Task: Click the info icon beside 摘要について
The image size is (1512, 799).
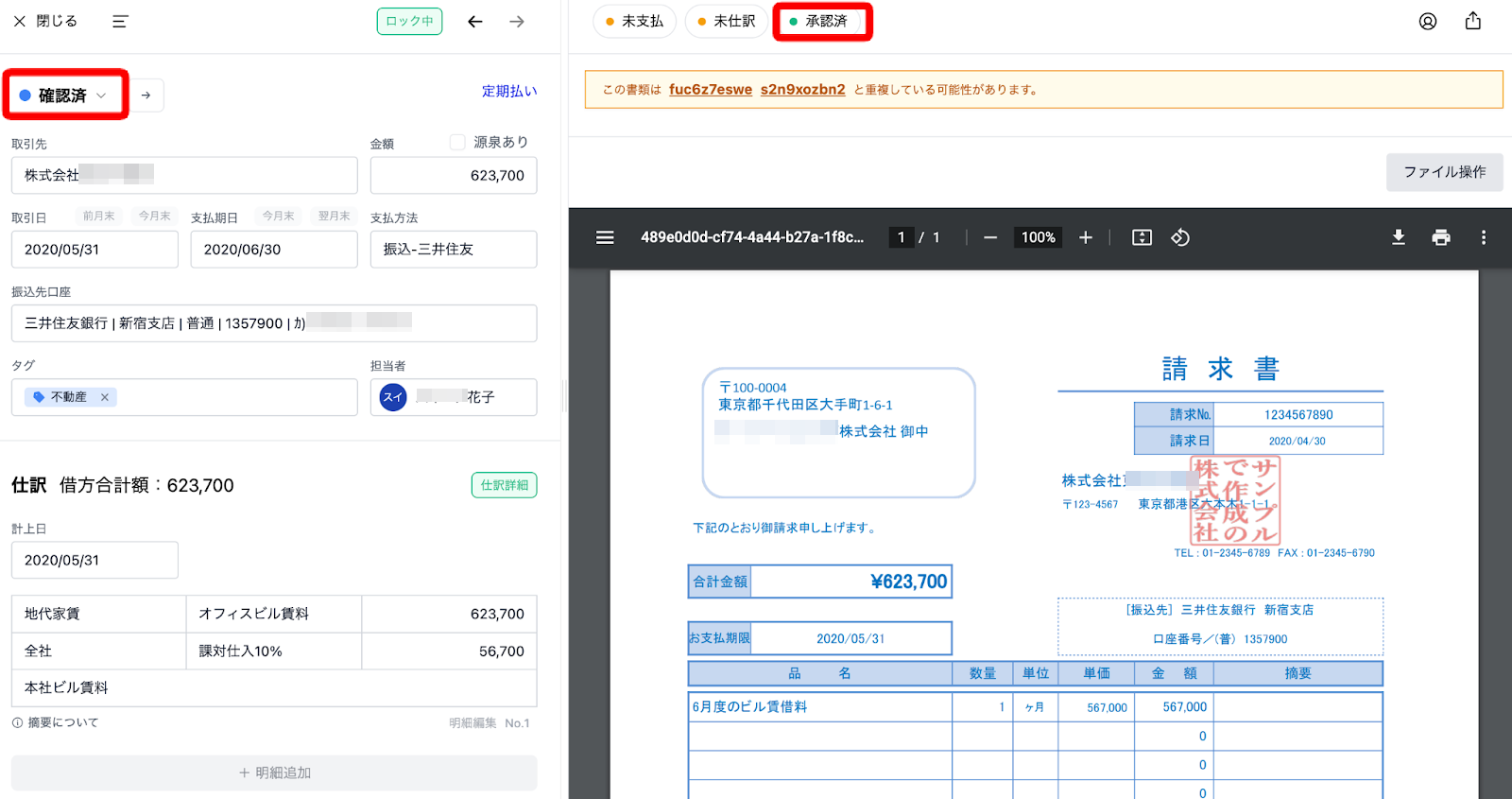Action: tap(17, 722)
